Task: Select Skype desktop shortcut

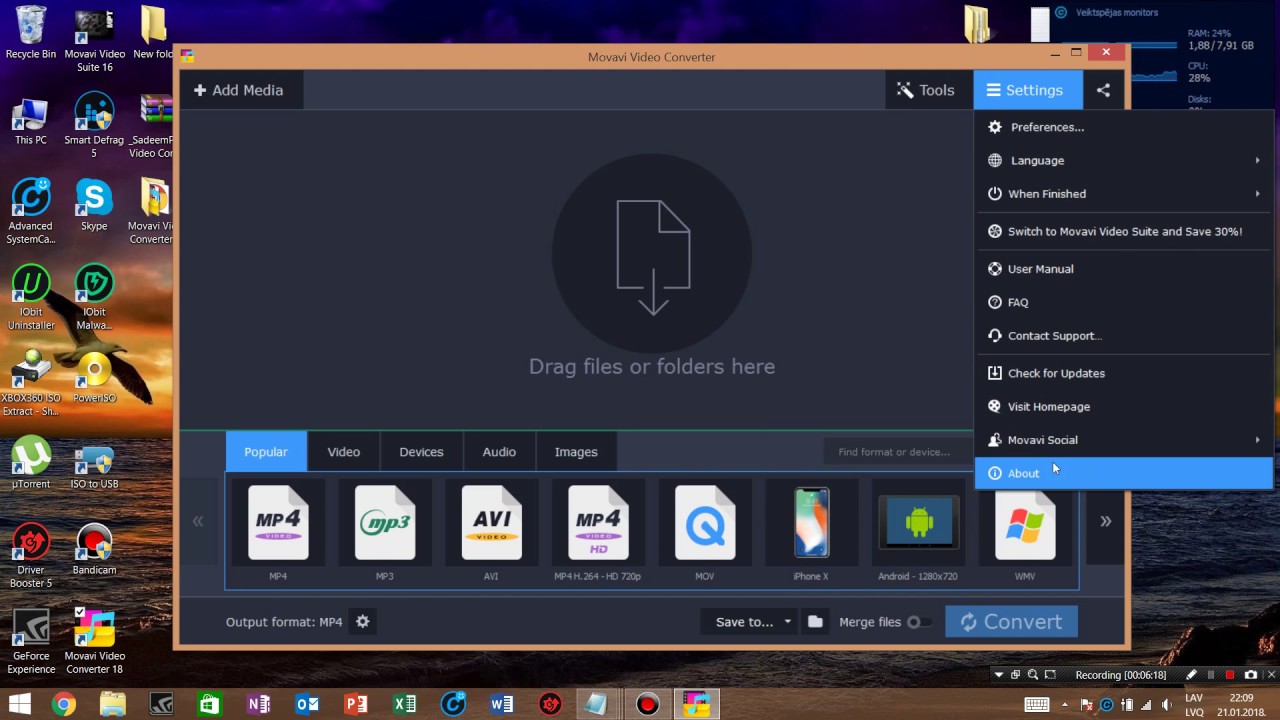Action: point(94,204)
